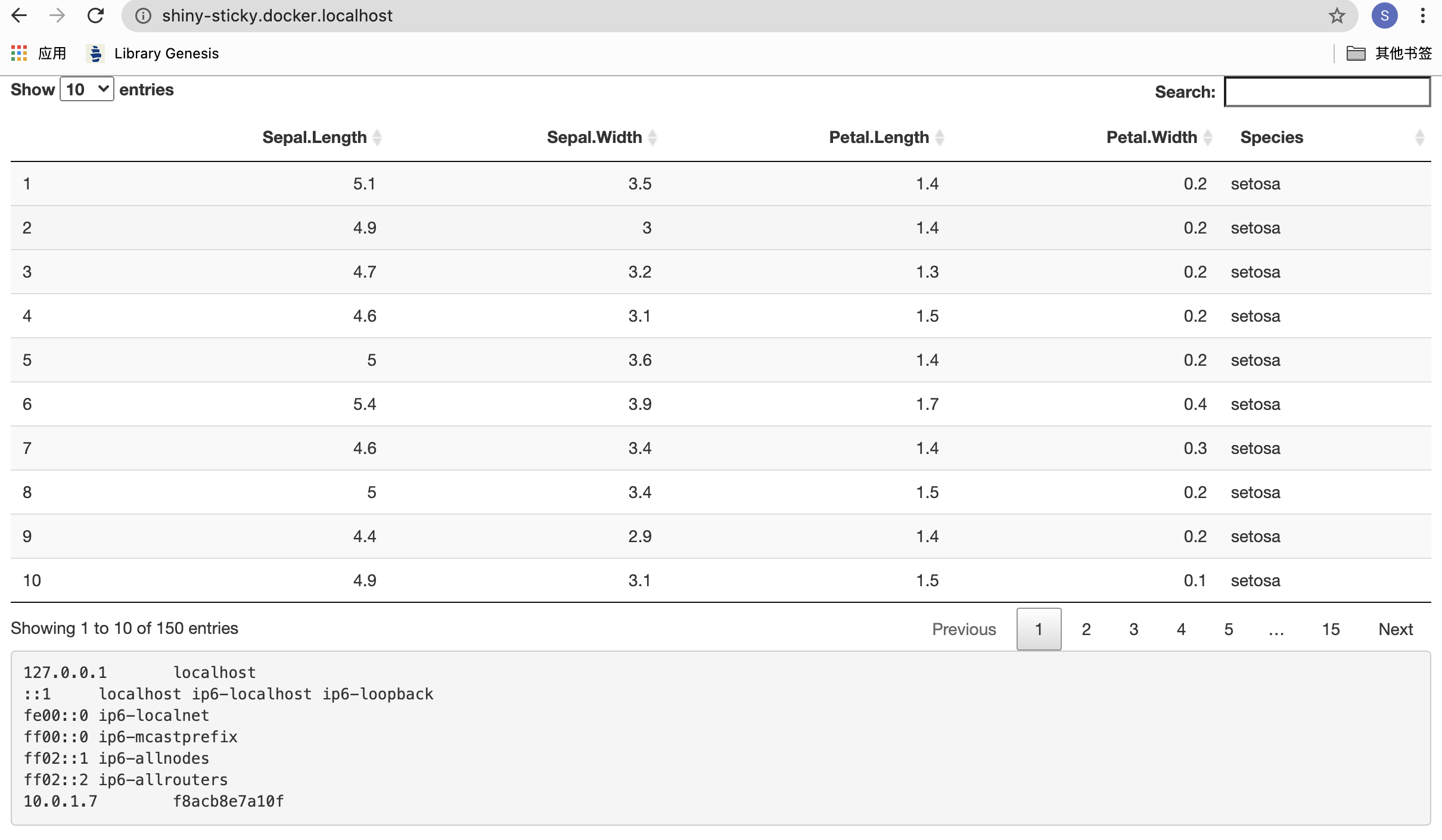
Task: Open the other bookmarks folder
Action: coord(1389,53)
